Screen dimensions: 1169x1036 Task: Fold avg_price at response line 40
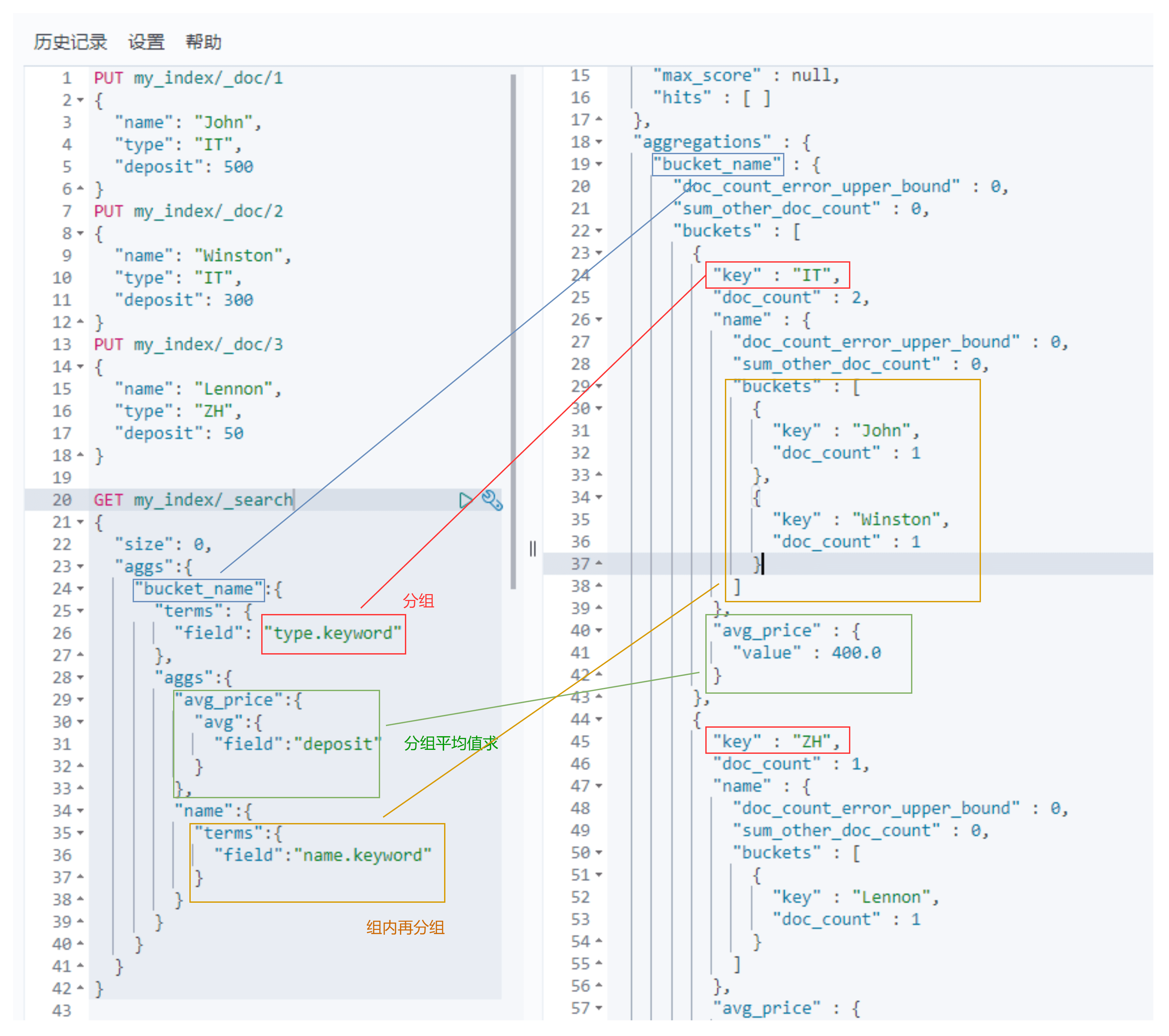(599, 630)
